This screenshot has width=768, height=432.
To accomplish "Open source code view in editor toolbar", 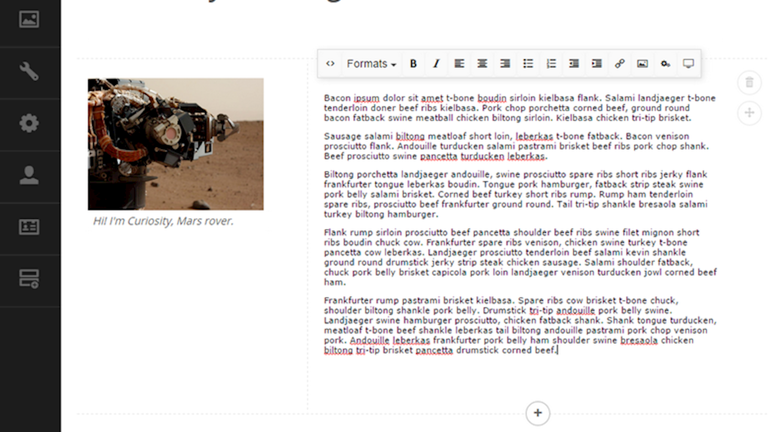I will point(331,64).
